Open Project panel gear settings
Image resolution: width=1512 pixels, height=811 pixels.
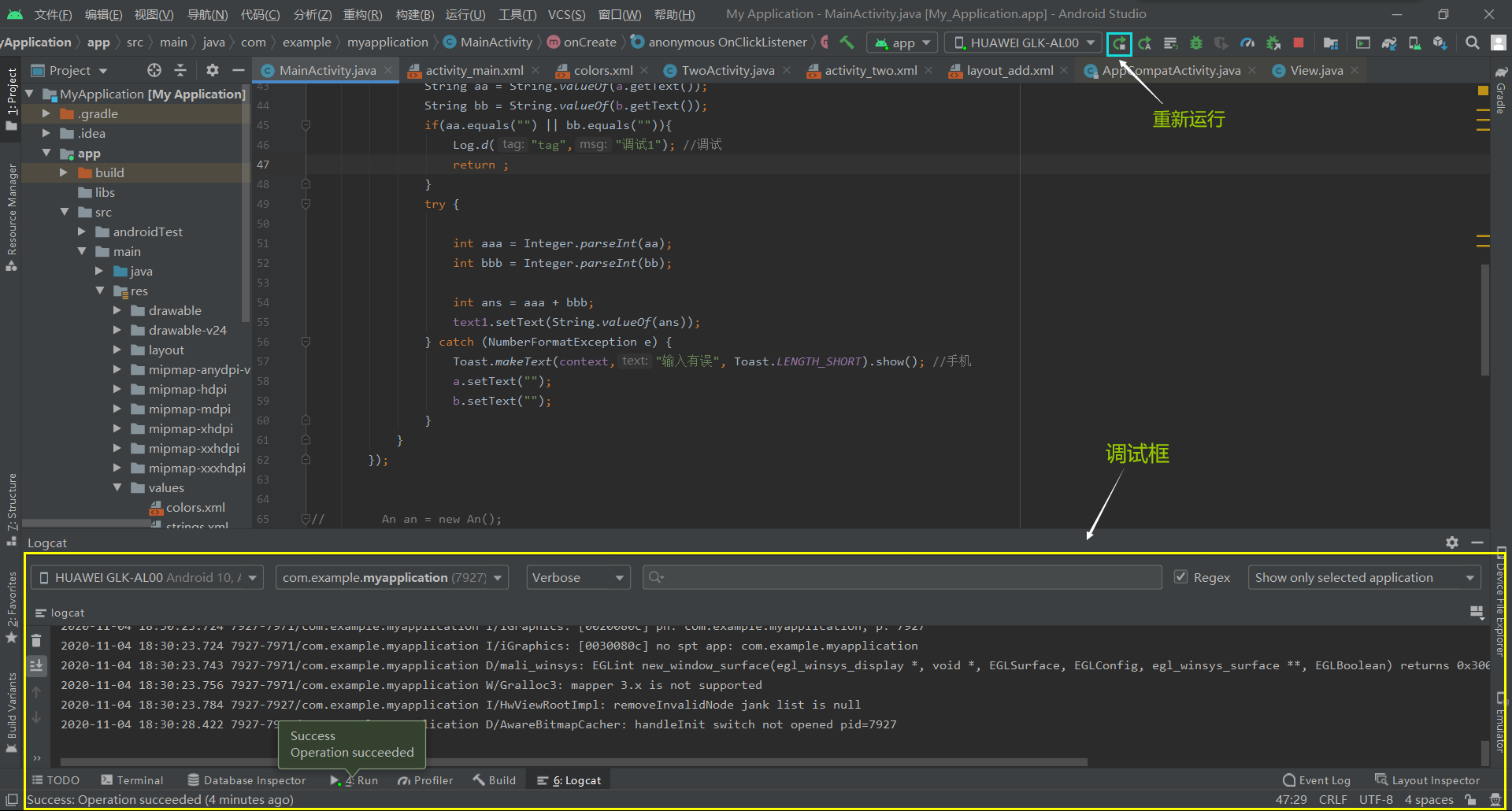tap(213, 70)
